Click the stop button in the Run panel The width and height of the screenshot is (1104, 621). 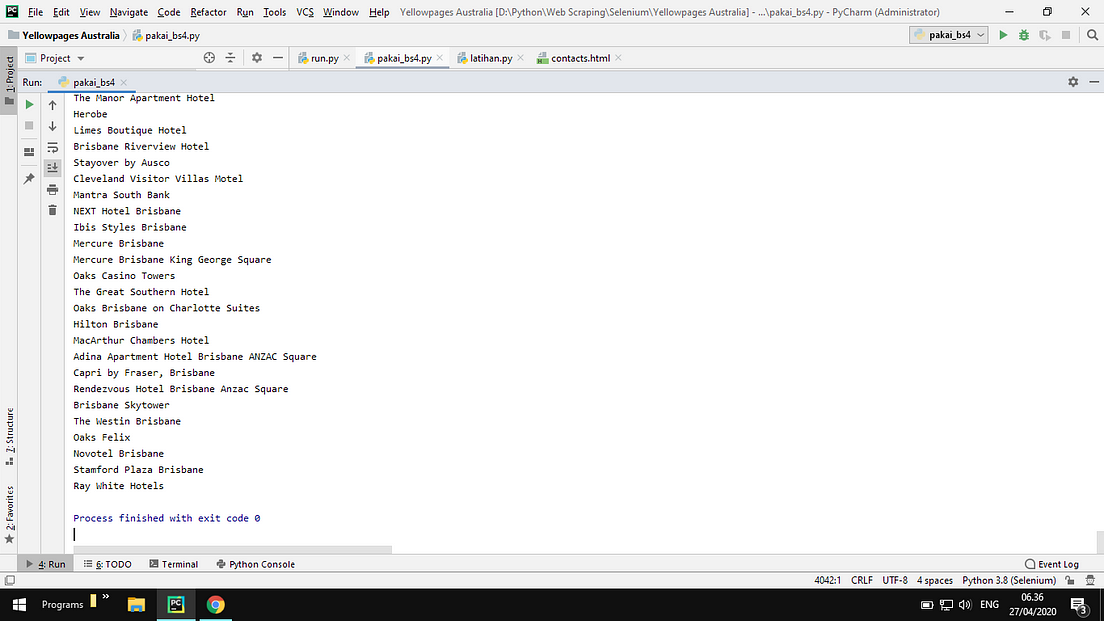[x=29, y=125]
